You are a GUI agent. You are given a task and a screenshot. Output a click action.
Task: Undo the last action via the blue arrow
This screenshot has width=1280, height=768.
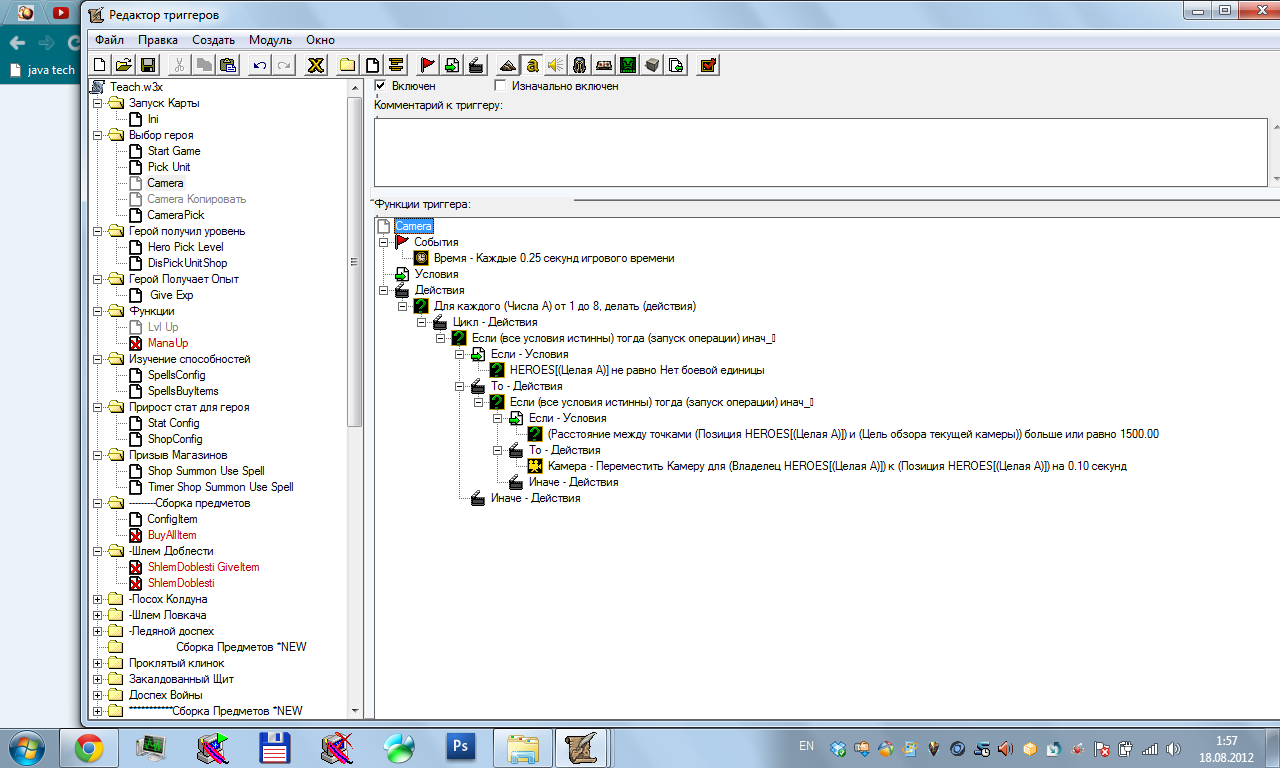pyautogui.click(x=259, y=65)
